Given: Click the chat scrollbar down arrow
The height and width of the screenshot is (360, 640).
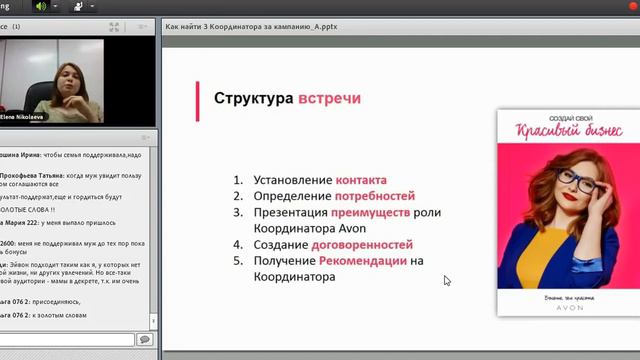Looking at the screenshot, I should (x=153, y=321).
